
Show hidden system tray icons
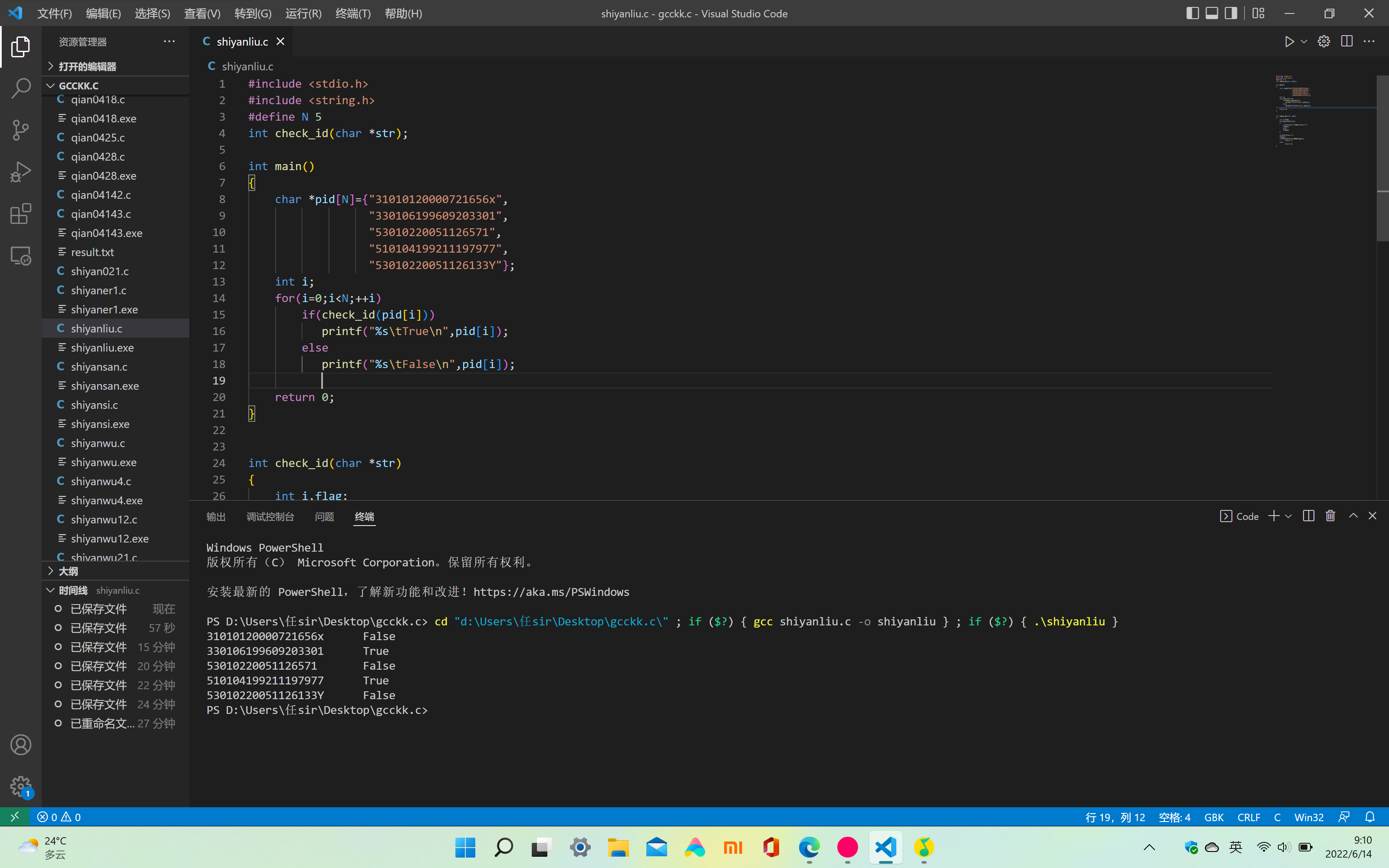point(1149,847)
